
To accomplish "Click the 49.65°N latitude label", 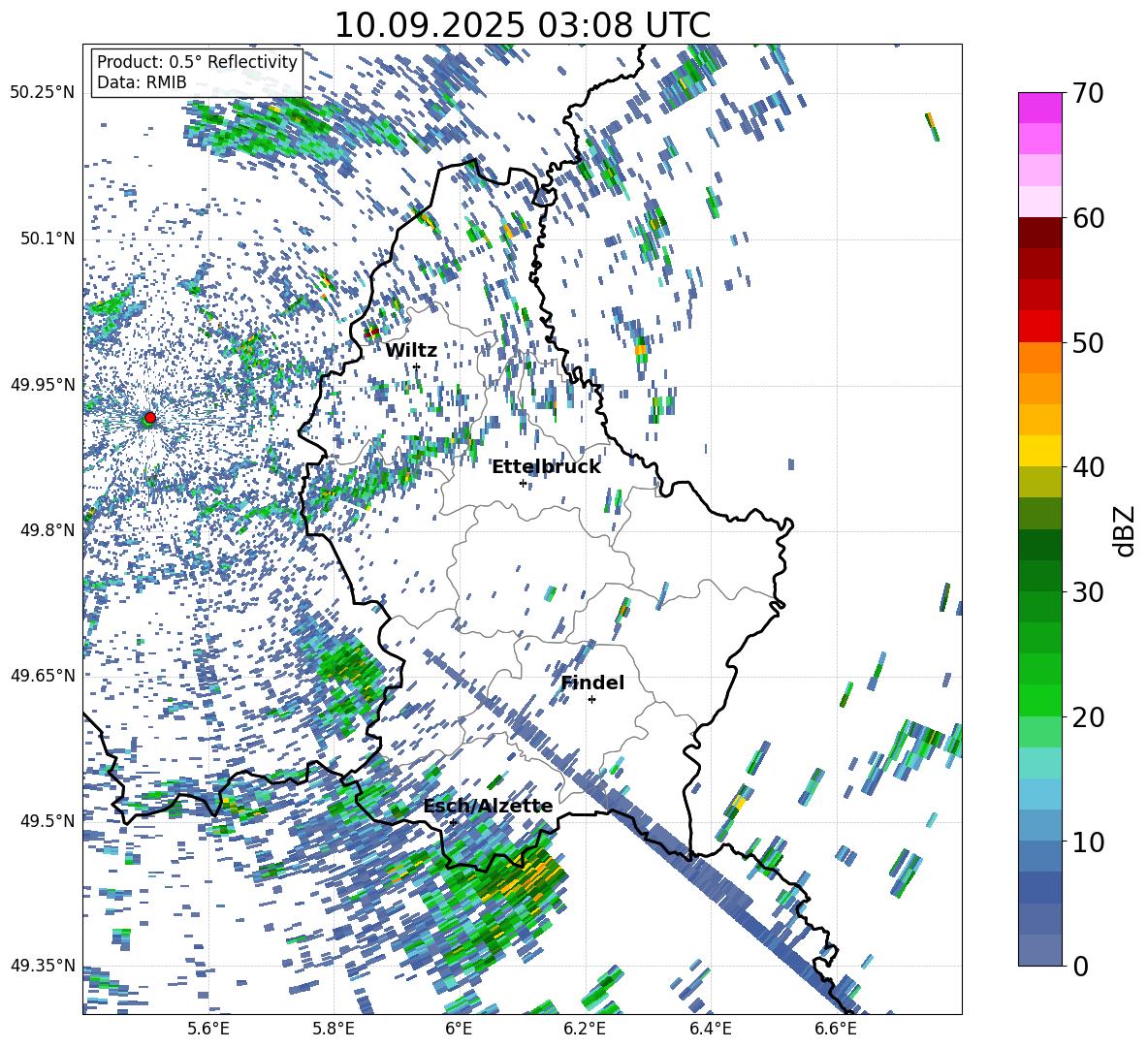I will point(43,675).
